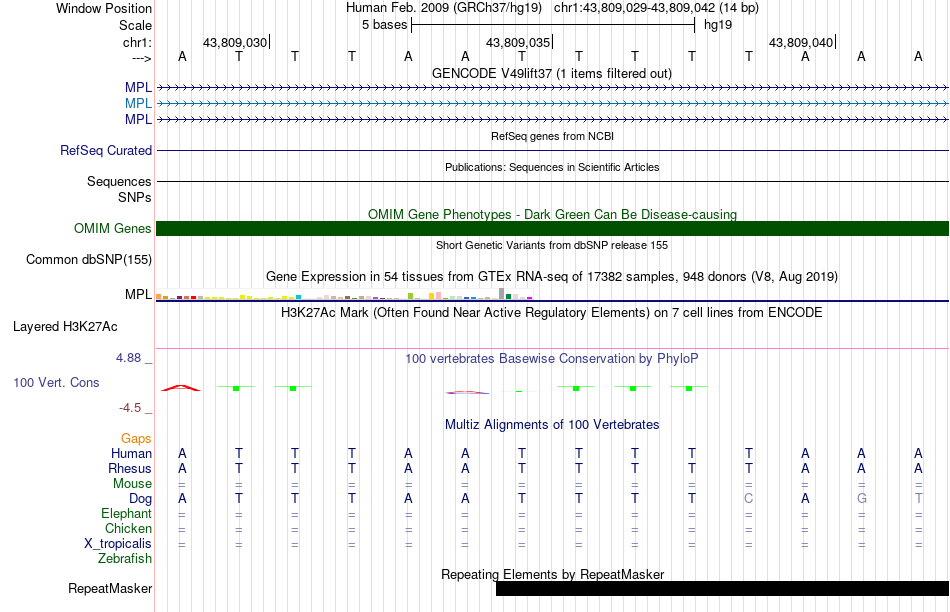Select the Scale label
950x612 pixels.
pyautogui.click(x=135, y=25)
